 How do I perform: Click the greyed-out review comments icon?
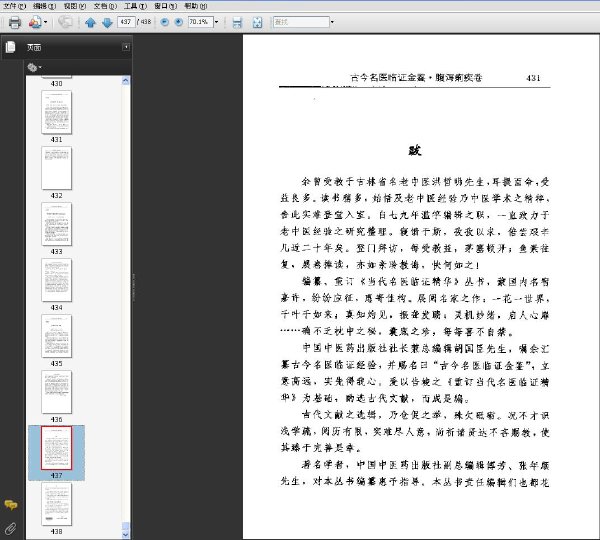click(x=65, y=22)
